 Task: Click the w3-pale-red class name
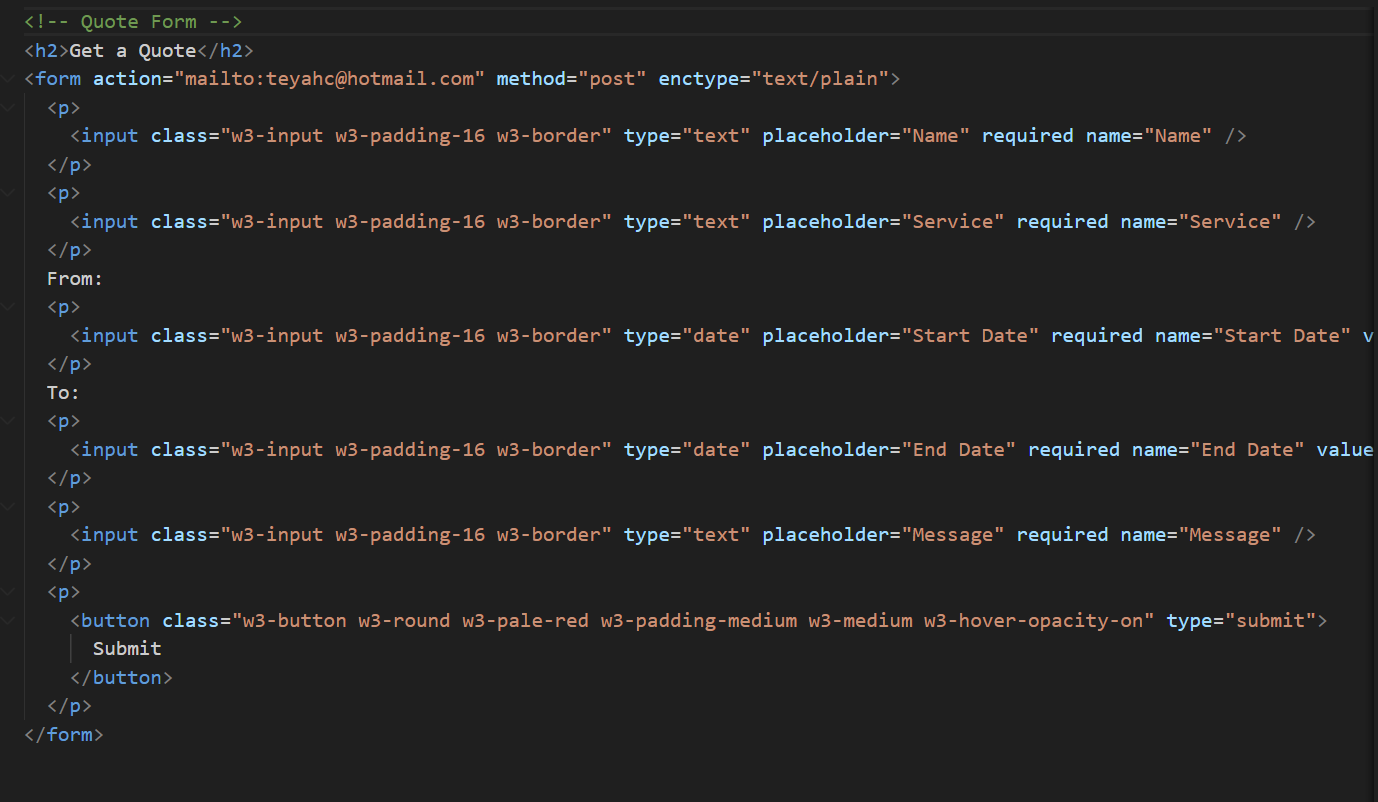click(525, 620)
